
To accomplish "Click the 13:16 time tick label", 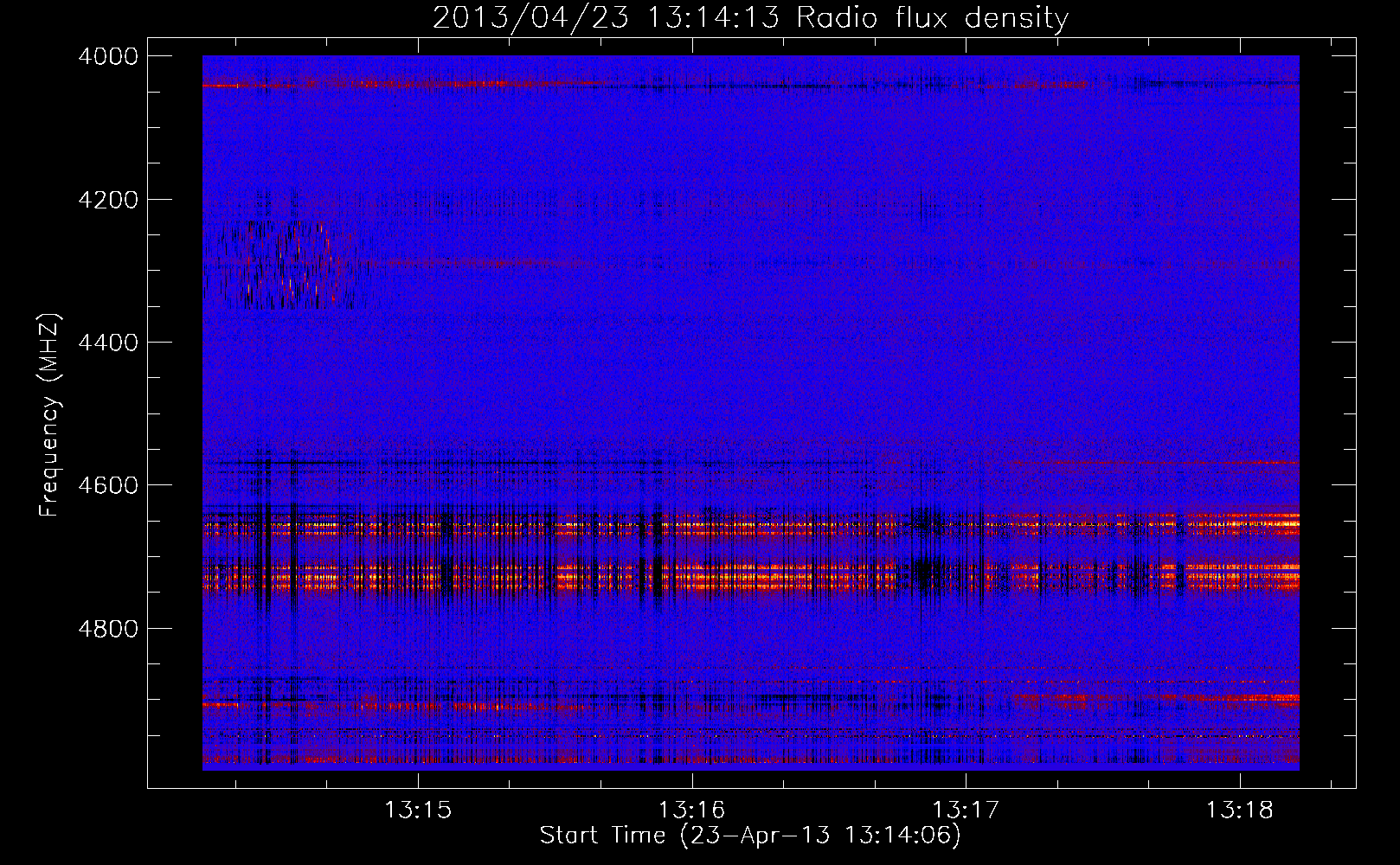I will click(x=691, y=811).
